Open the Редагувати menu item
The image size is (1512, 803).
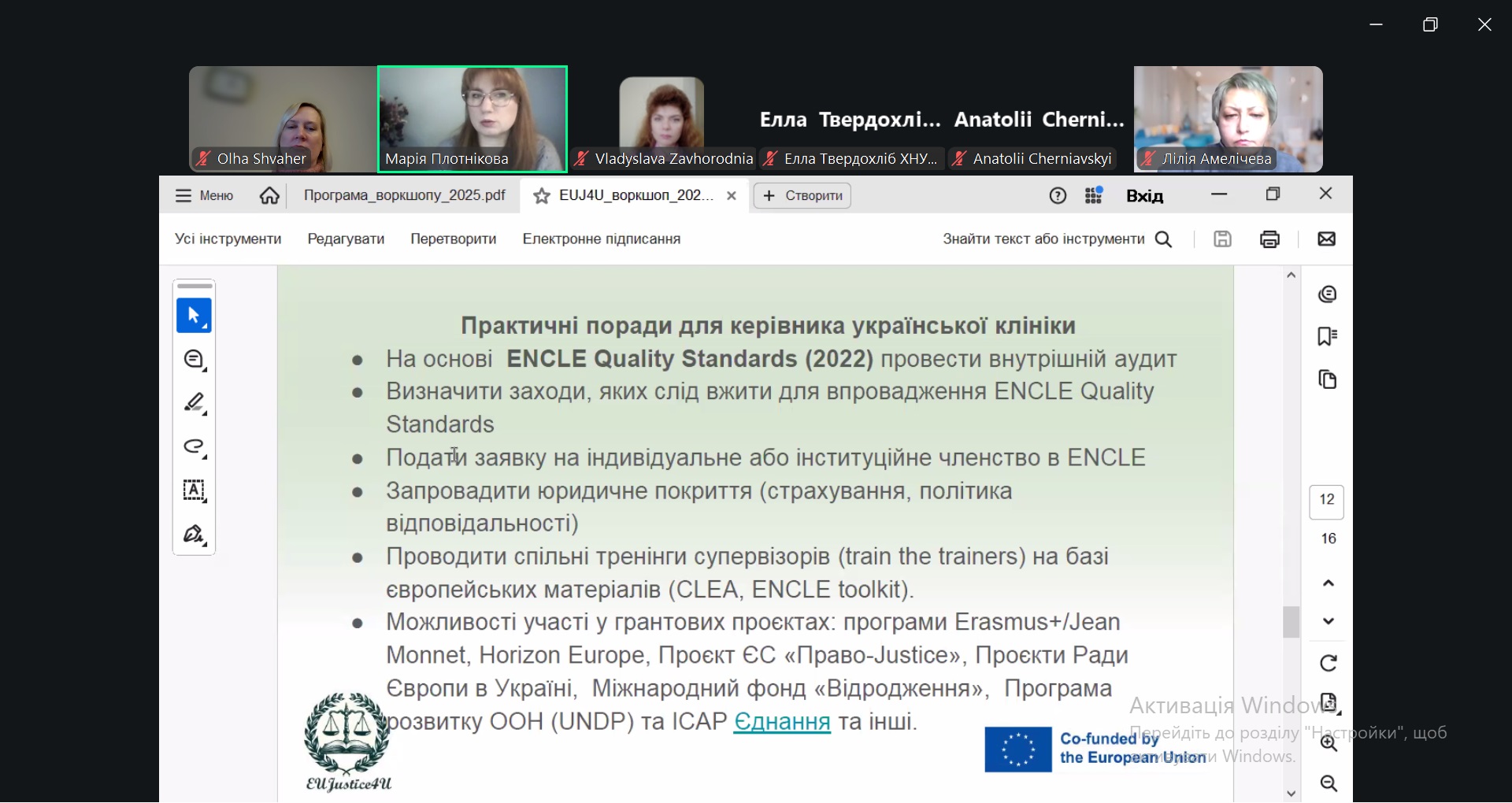click(346, 239)
